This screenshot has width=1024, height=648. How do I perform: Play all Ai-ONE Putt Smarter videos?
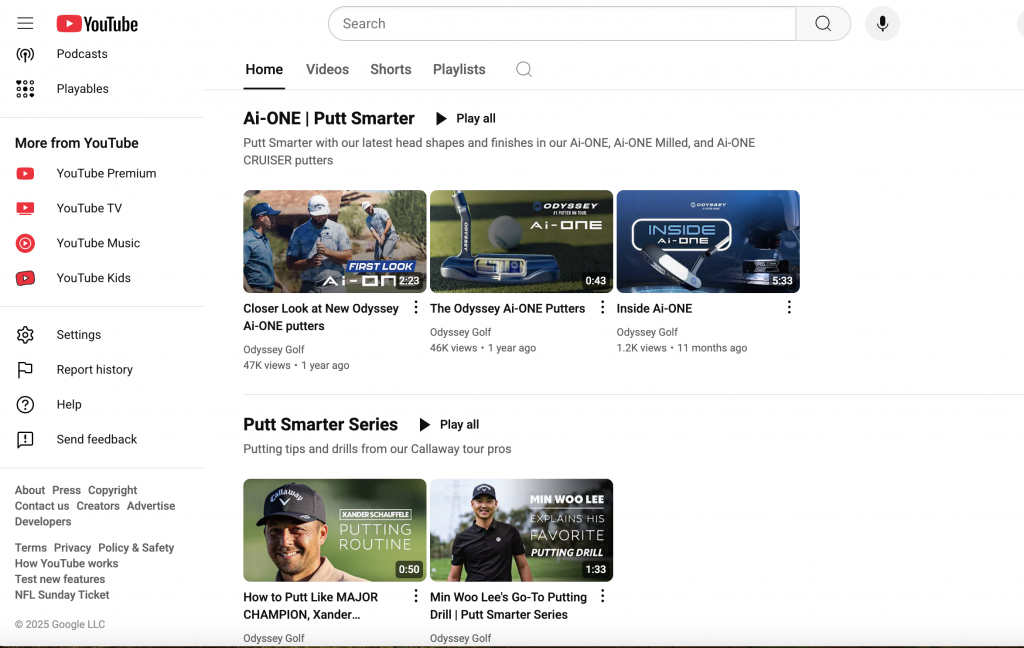click(466, 118)
